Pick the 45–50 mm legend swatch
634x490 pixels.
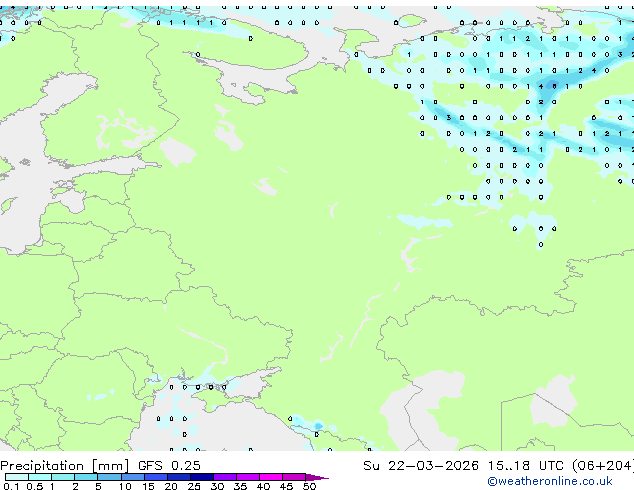point(294,477)
